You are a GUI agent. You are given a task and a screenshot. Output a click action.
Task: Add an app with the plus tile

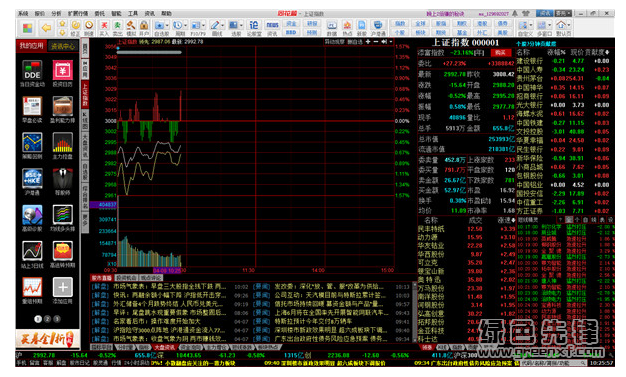[63, 287]
